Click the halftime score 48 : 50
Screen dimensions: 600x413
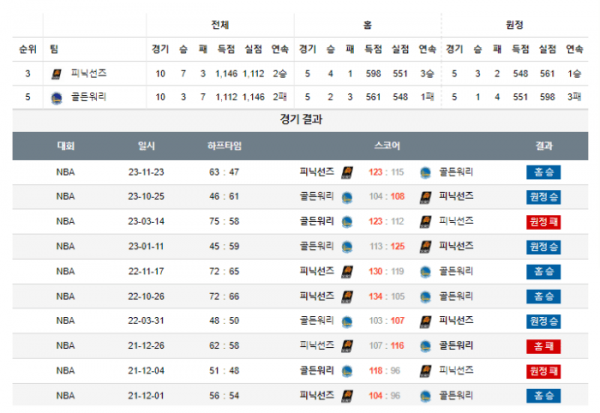coord(224,321)
